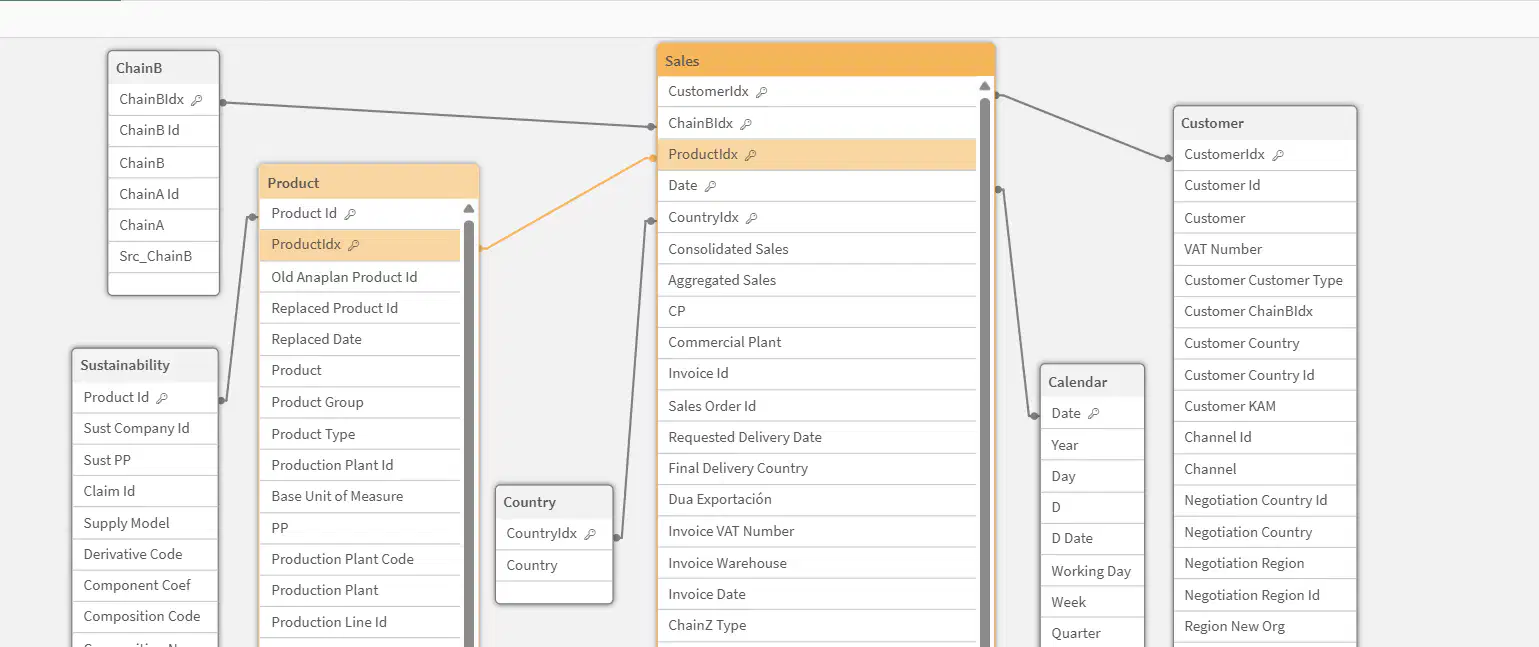Screen dimensions: 1539x647
Task: Select the Country table header
Action: pos(554,502)
